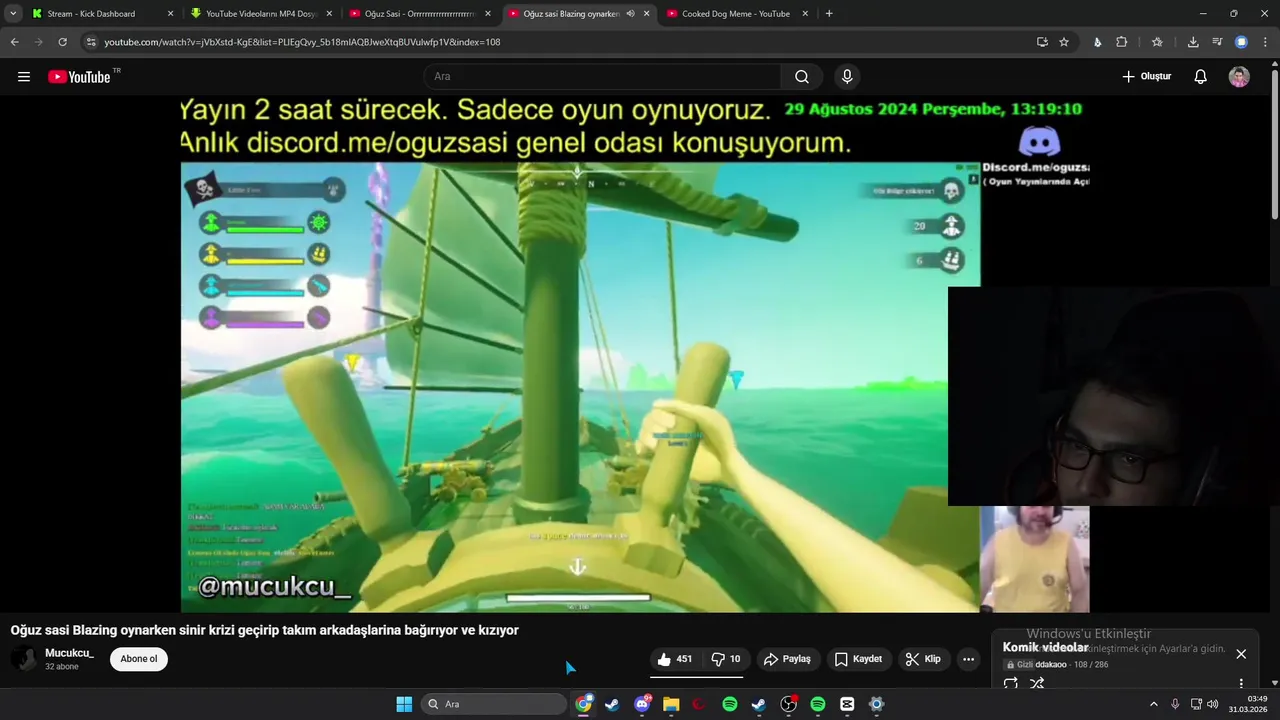Open YouTube notifications bell

pos(1200,77)
